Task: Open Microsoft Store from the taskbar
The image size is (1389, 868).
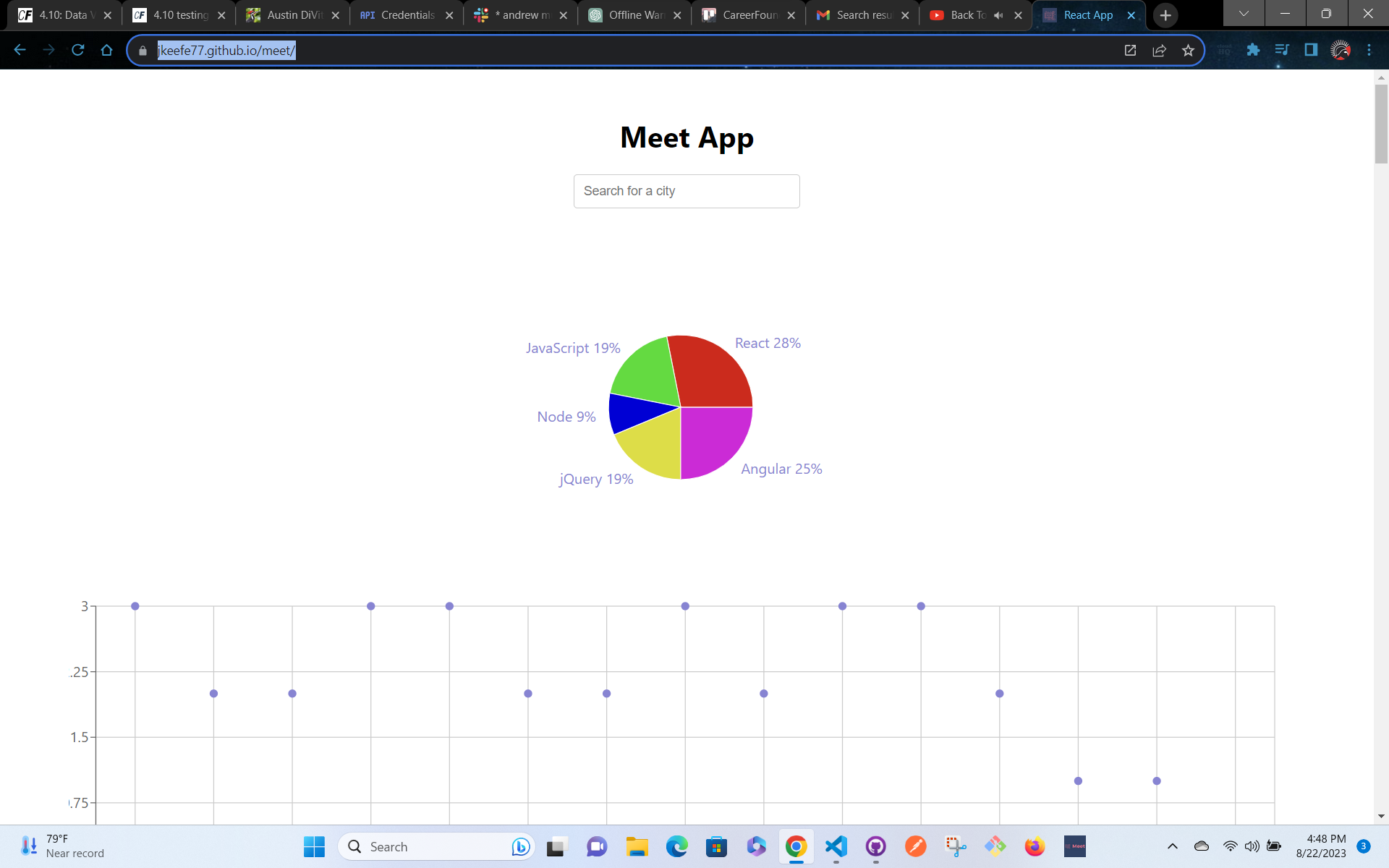Action: pyautogui.click(x=716, y=846)
